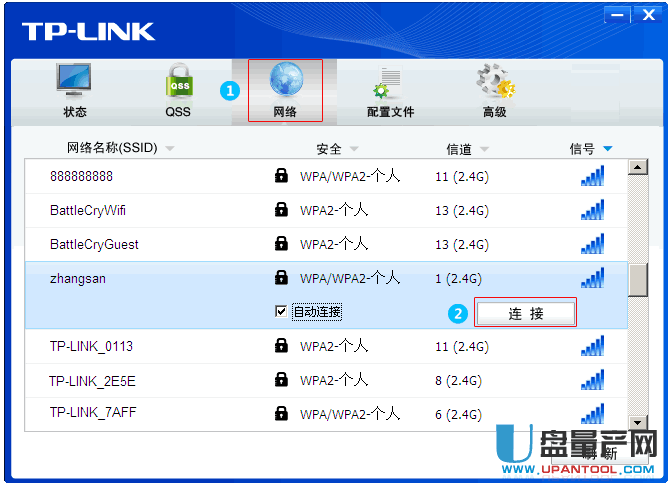Open the 状态 status monitor icon
Viewport: 670px width, 486px height.
[73, 81]
